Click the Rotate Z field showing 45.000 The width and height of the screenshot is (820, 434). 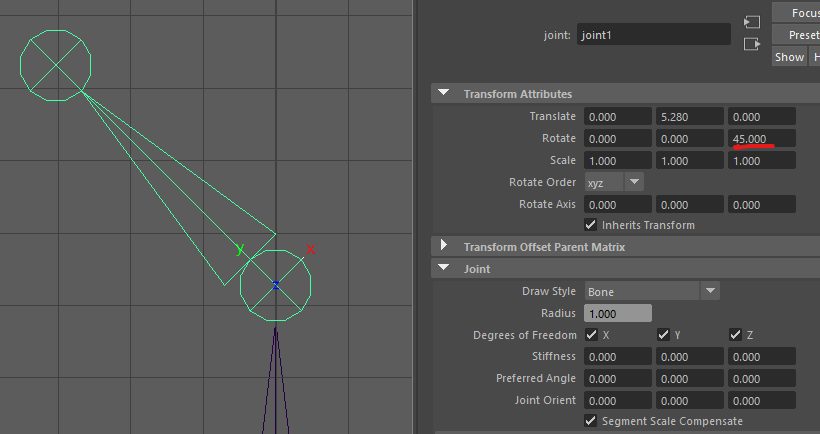coord(762,138)
